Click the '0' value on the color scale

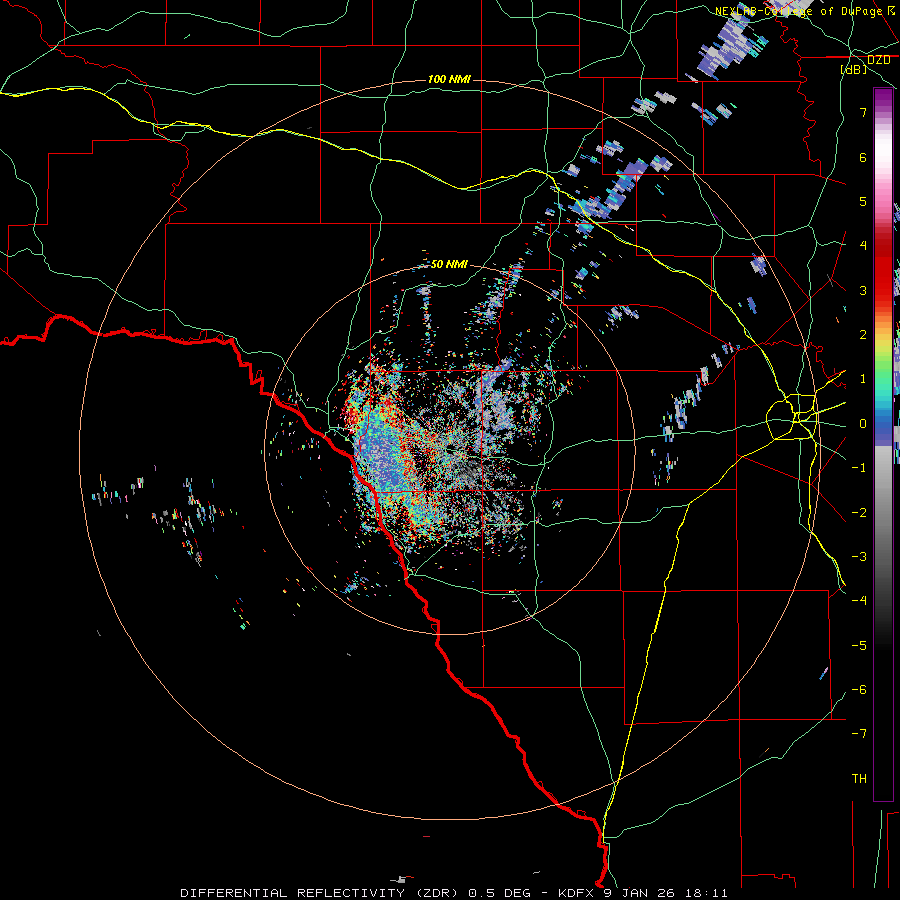[x=863, y=424]
